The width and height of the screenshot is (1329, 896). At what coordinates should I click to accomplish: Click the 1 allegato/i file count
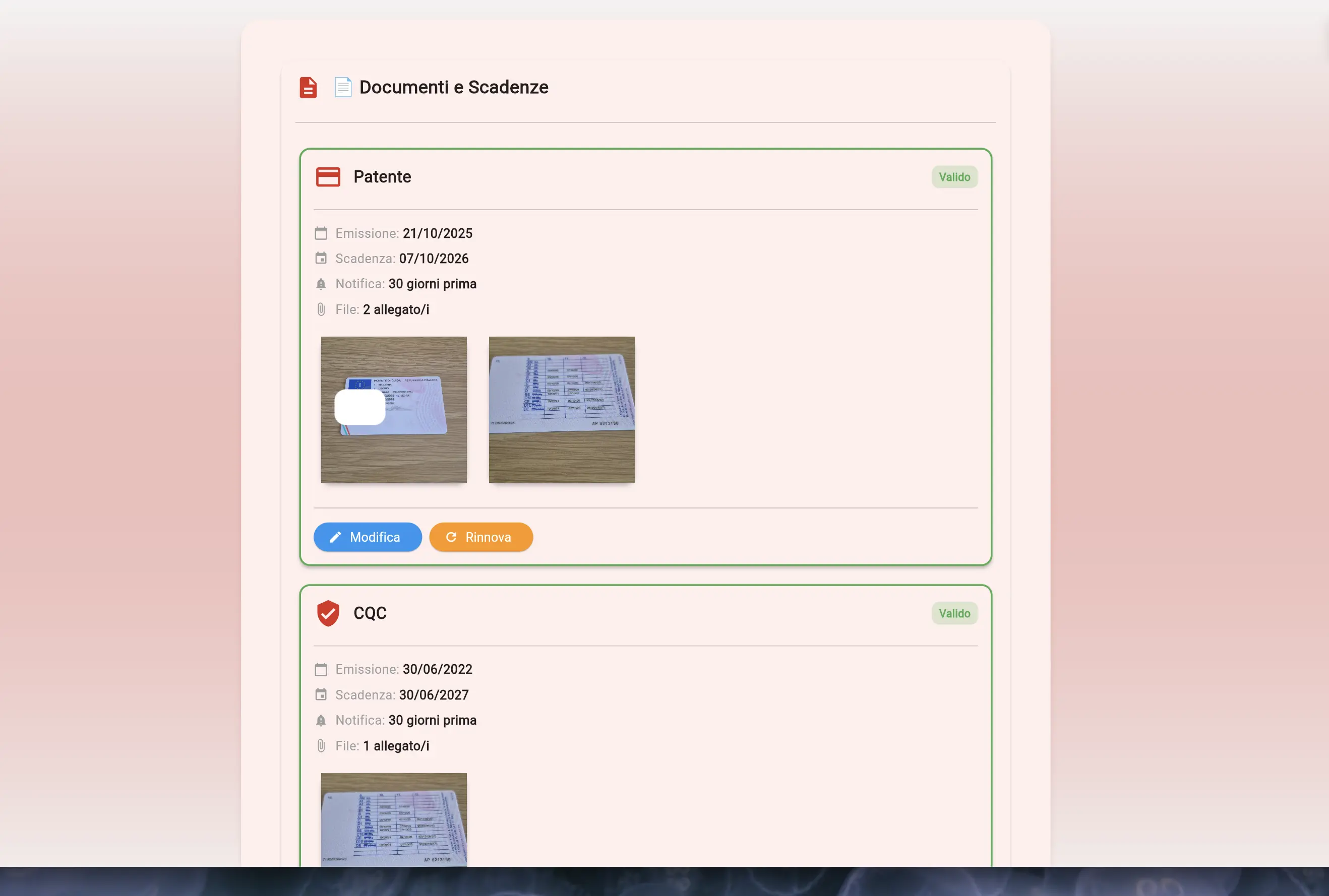coord(396,746)
